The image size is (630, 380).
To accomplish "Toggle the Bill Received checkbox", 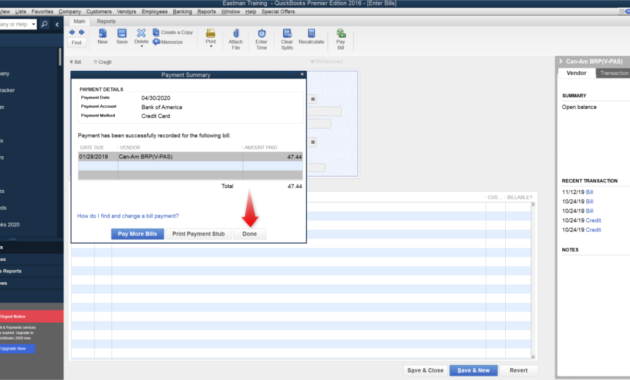I will [313, 61].
